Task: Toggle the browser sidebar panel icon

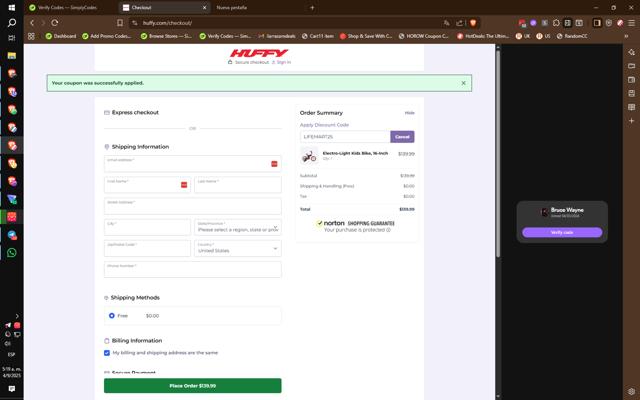Action: [597, 23]
